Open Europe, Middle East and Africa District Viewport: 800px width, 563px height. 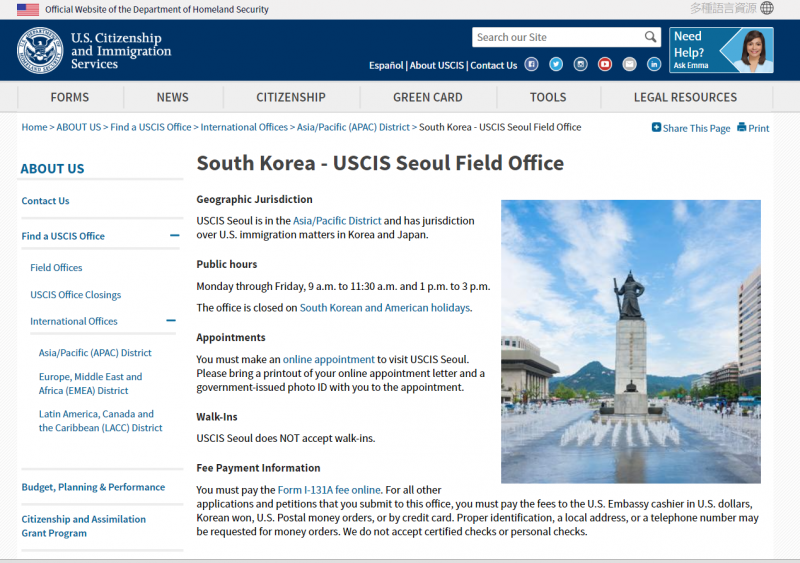click(90, 383)
